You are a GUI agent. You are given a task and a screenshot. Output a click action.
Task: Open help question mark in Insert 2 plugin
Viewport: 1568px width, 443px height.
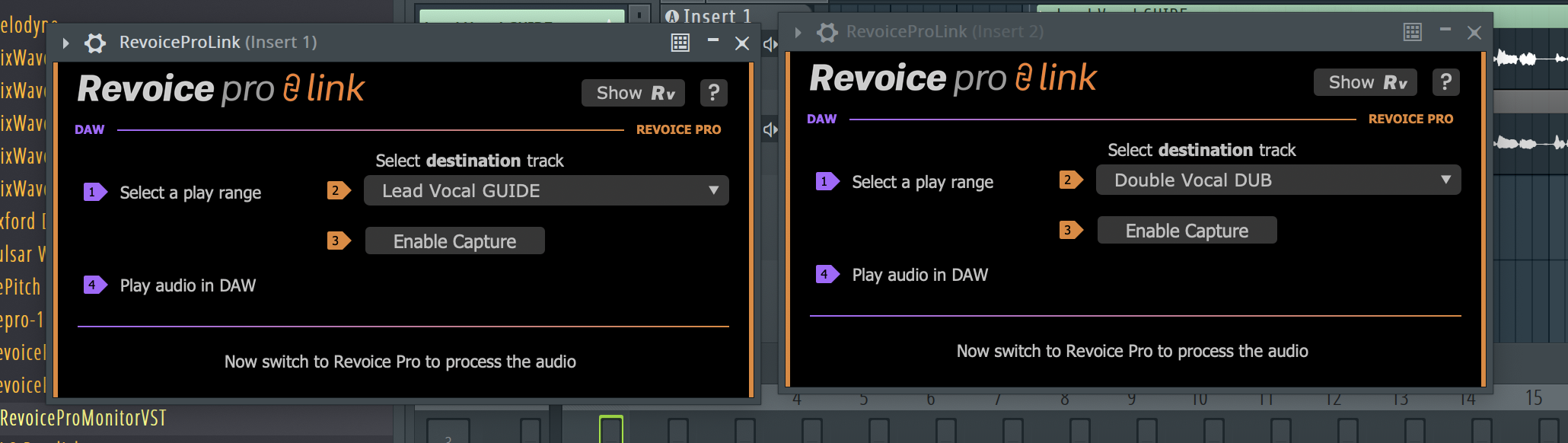(x=1445, y=82)
